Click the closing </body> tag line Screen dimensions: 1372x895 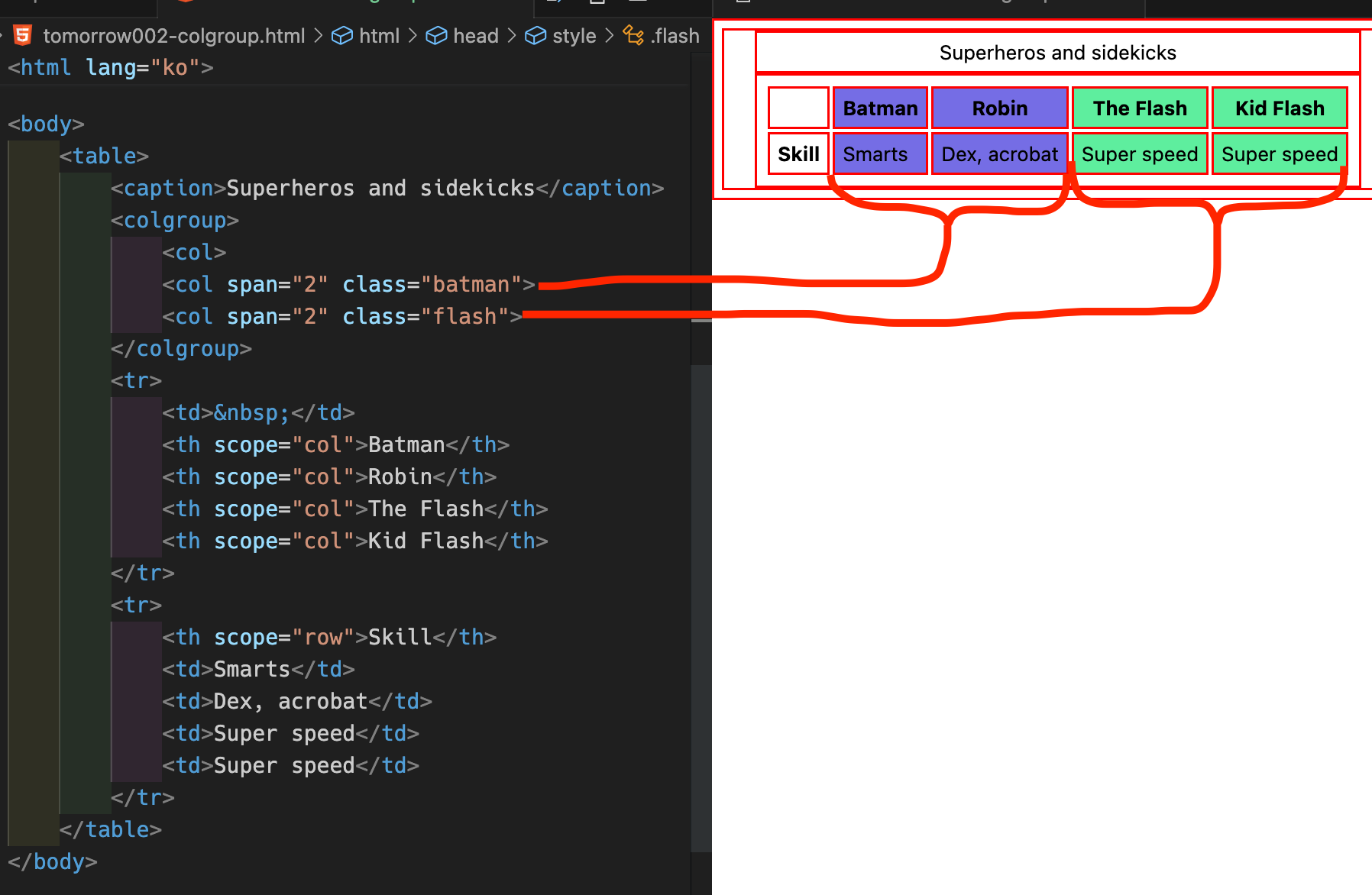coord(53,861)
